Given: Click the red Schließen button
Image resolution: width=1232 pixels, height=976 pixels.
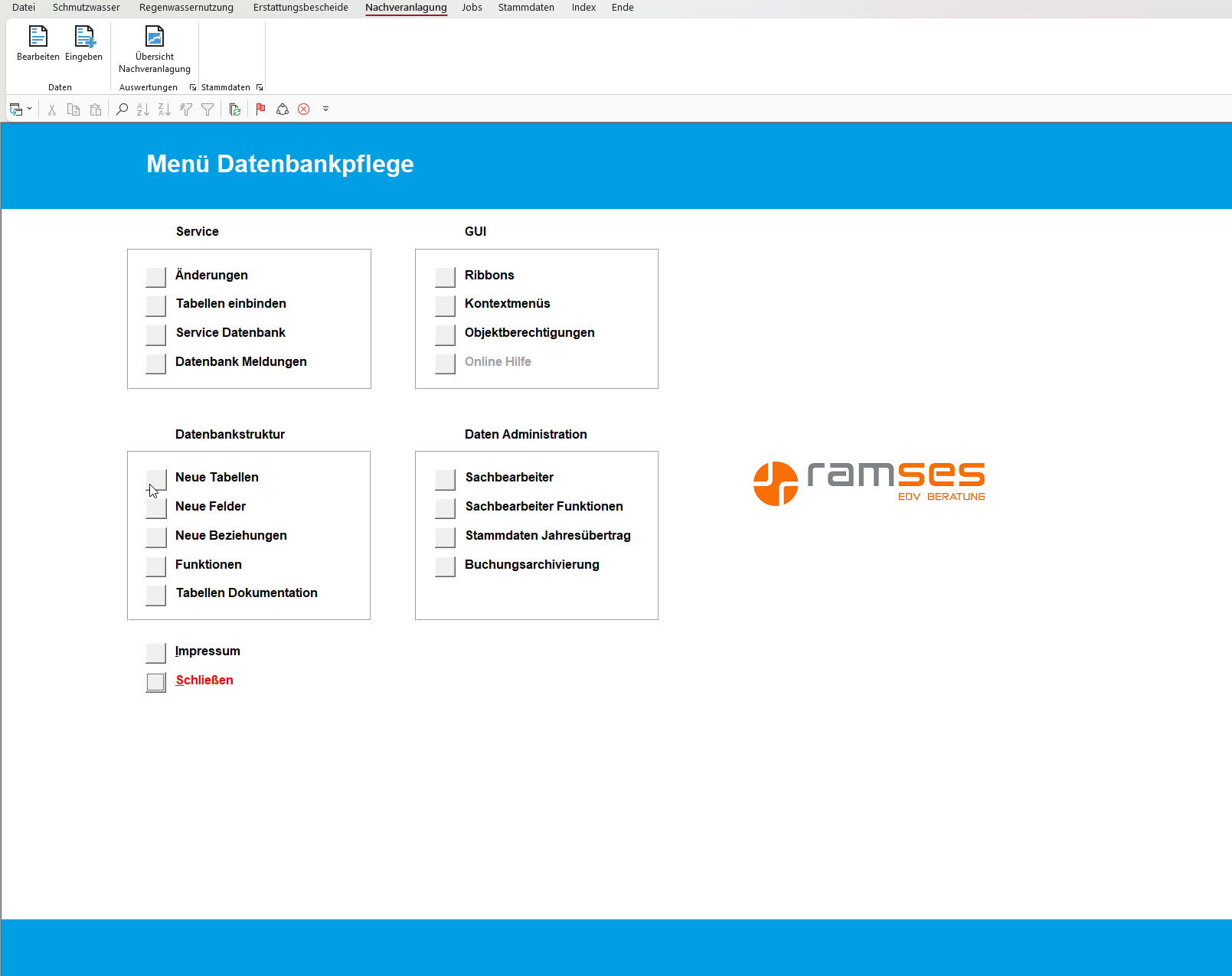Looking at the screenshot, I should tap(156, 681).
